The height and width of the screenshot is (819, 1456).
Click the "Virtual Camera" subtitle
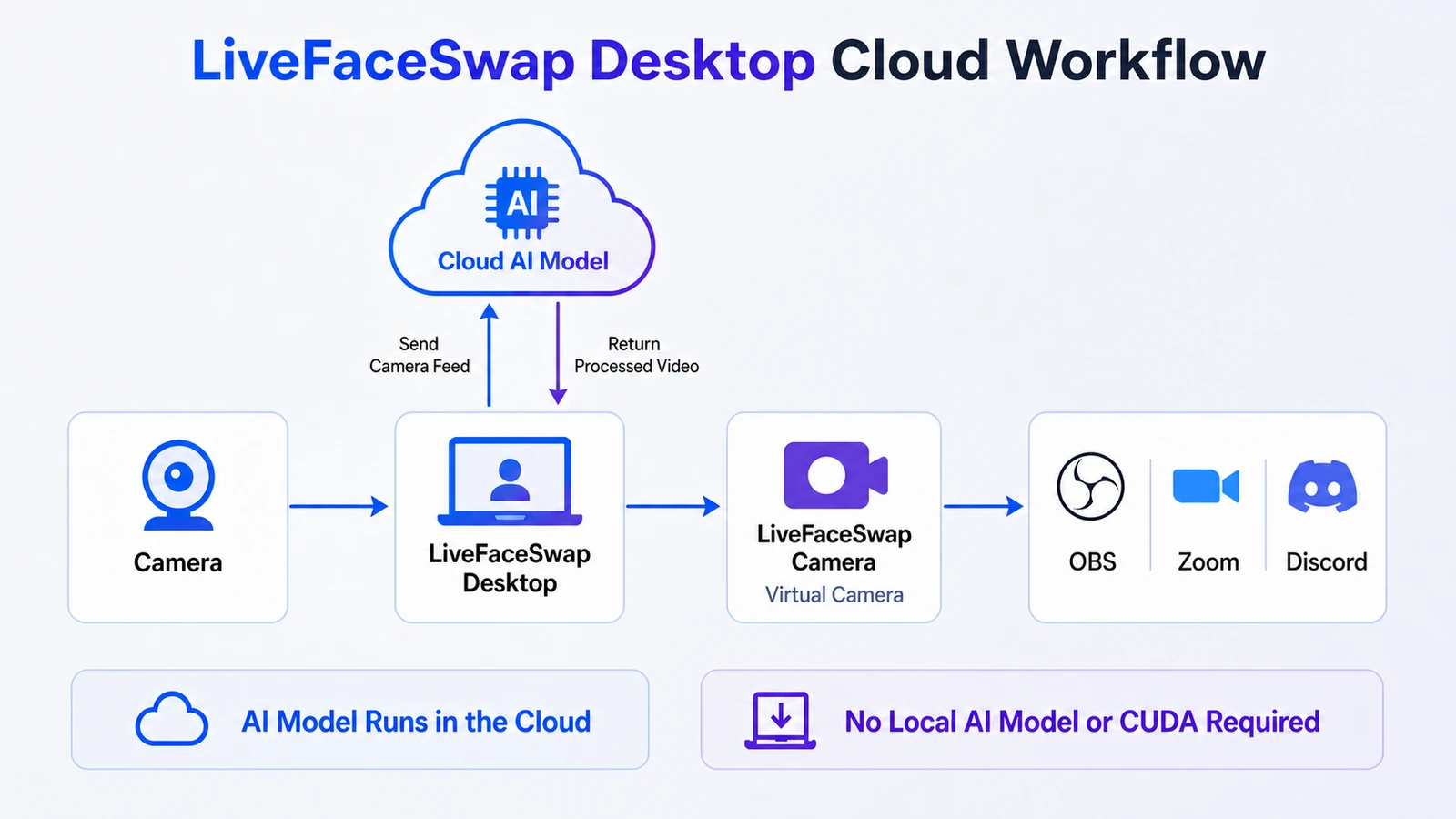[834, 594]
